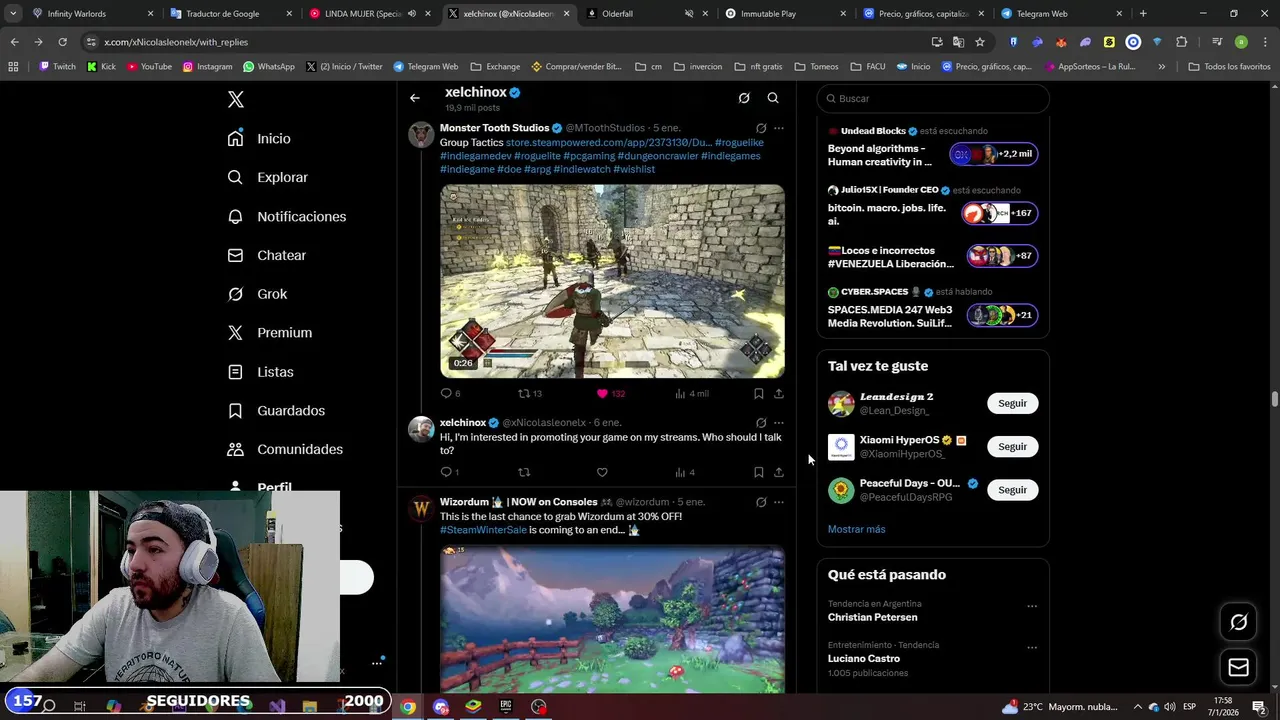1280x720 pixels.
Task: Open options for Luciano Castro trend
Action: coord(1032,647)
